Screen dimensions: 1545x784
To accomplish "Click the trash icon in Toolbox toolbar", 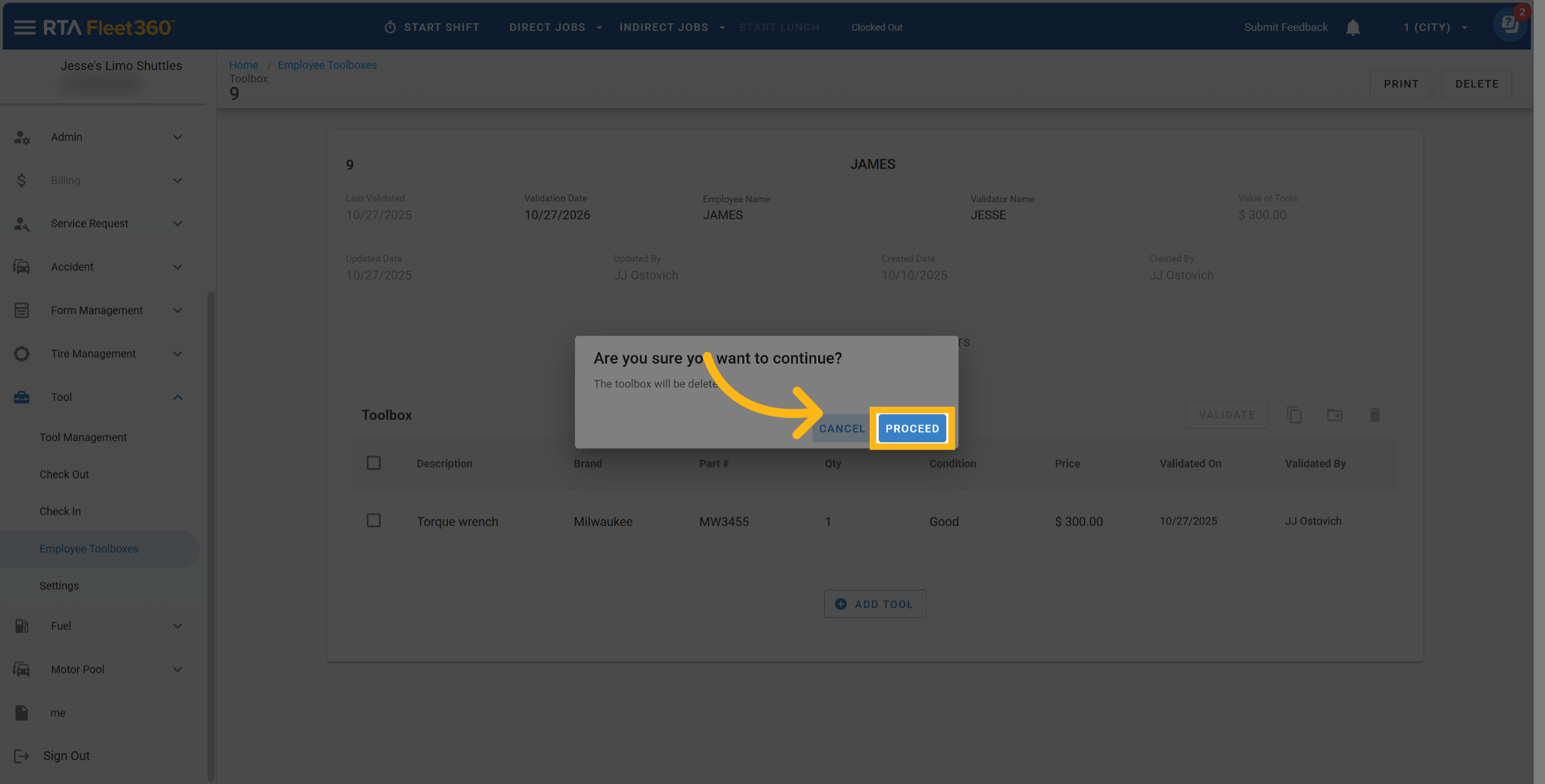I will 1374,415.
